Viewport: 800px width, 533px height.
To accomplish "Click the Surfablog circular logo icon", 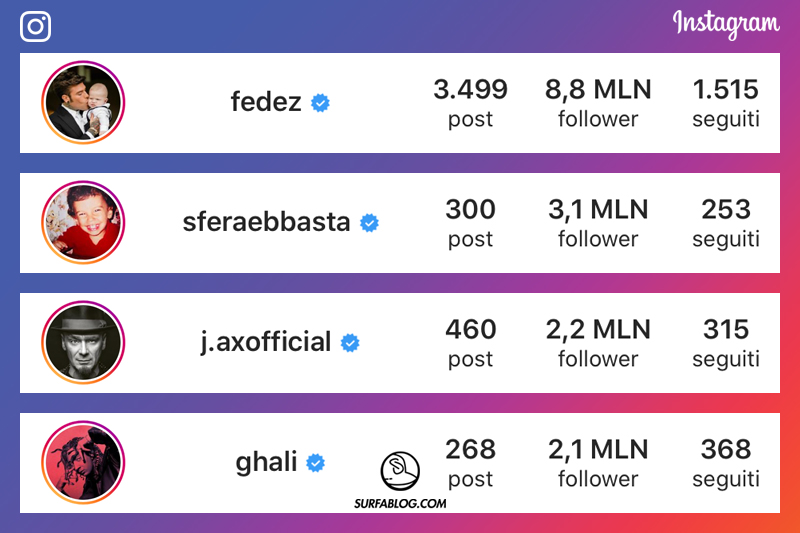I will click(400, 470).
